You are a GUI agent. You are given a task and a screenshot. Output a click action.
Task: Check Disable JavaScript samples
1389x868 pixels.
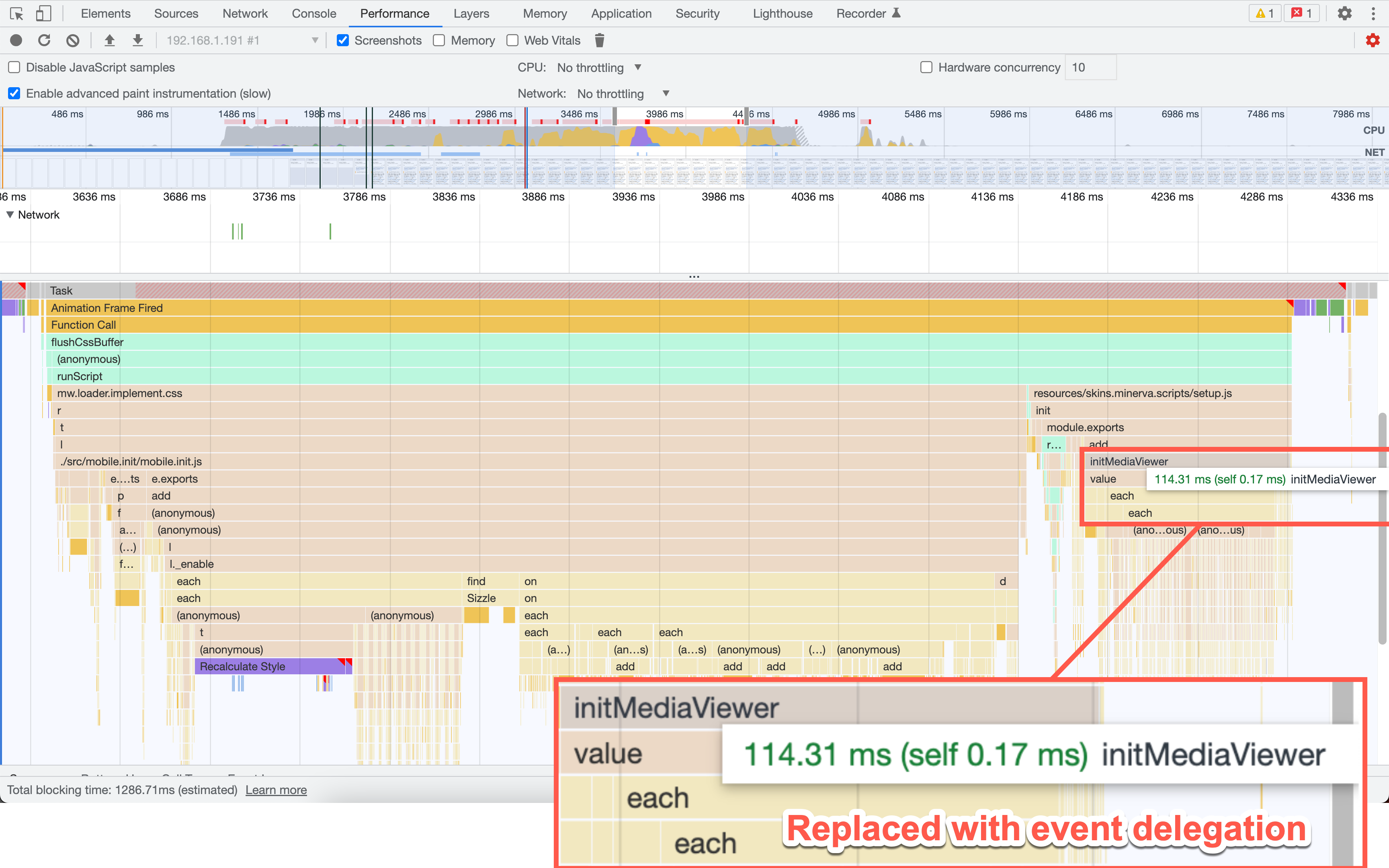(14, 67)
